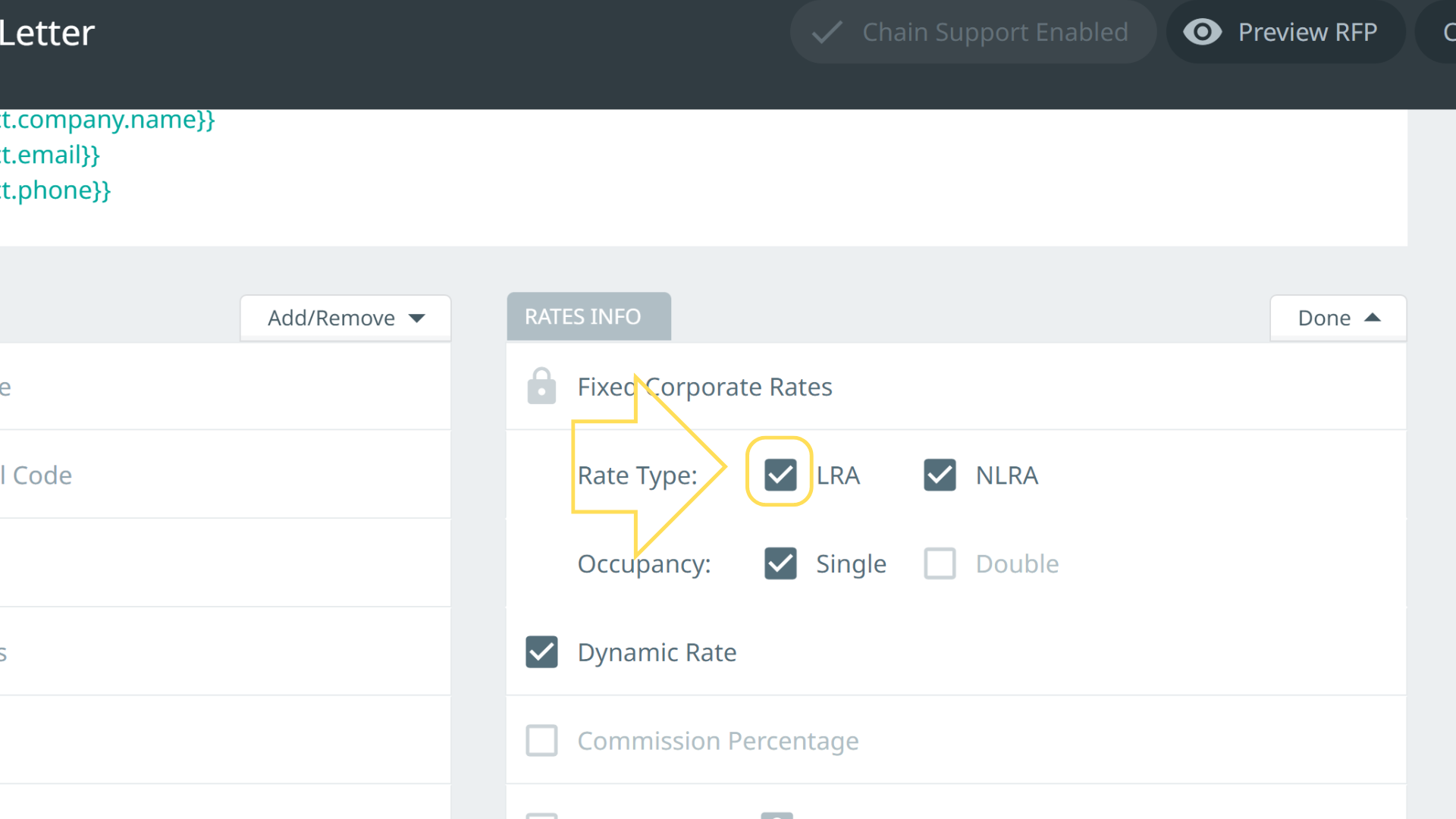Uncheck the LRA rate type checkbox
The width and height of the screenshot is (1456, 819).
pos(780,475)
